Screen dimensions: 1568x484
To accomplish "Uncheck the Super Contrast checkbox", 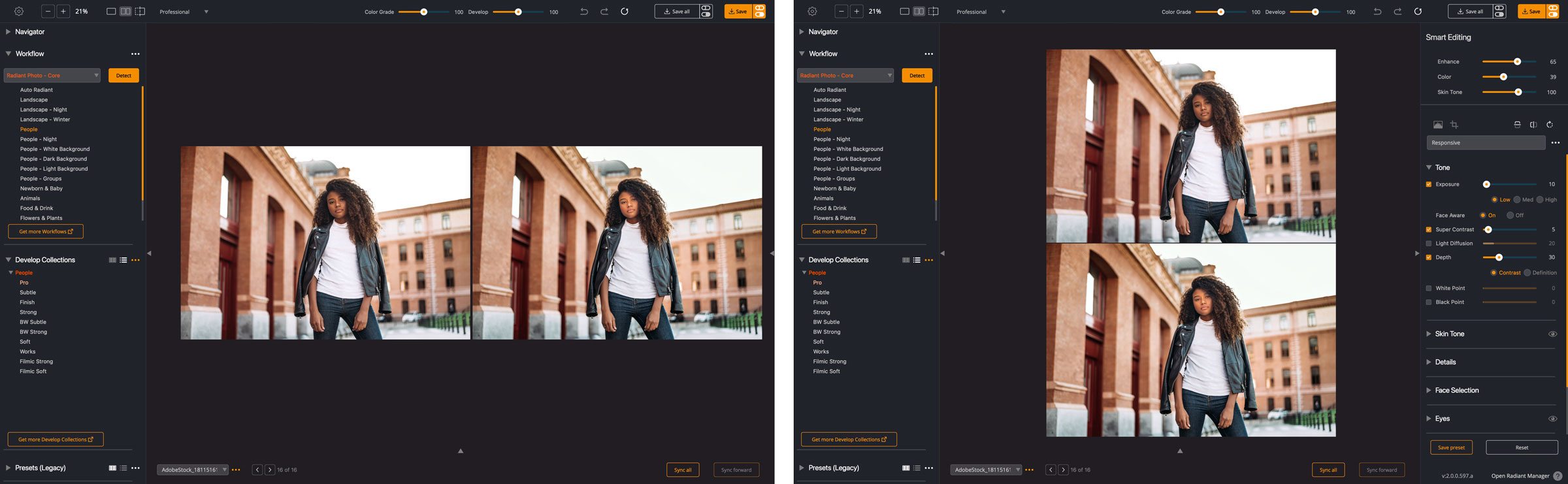I will point(1429,230).
